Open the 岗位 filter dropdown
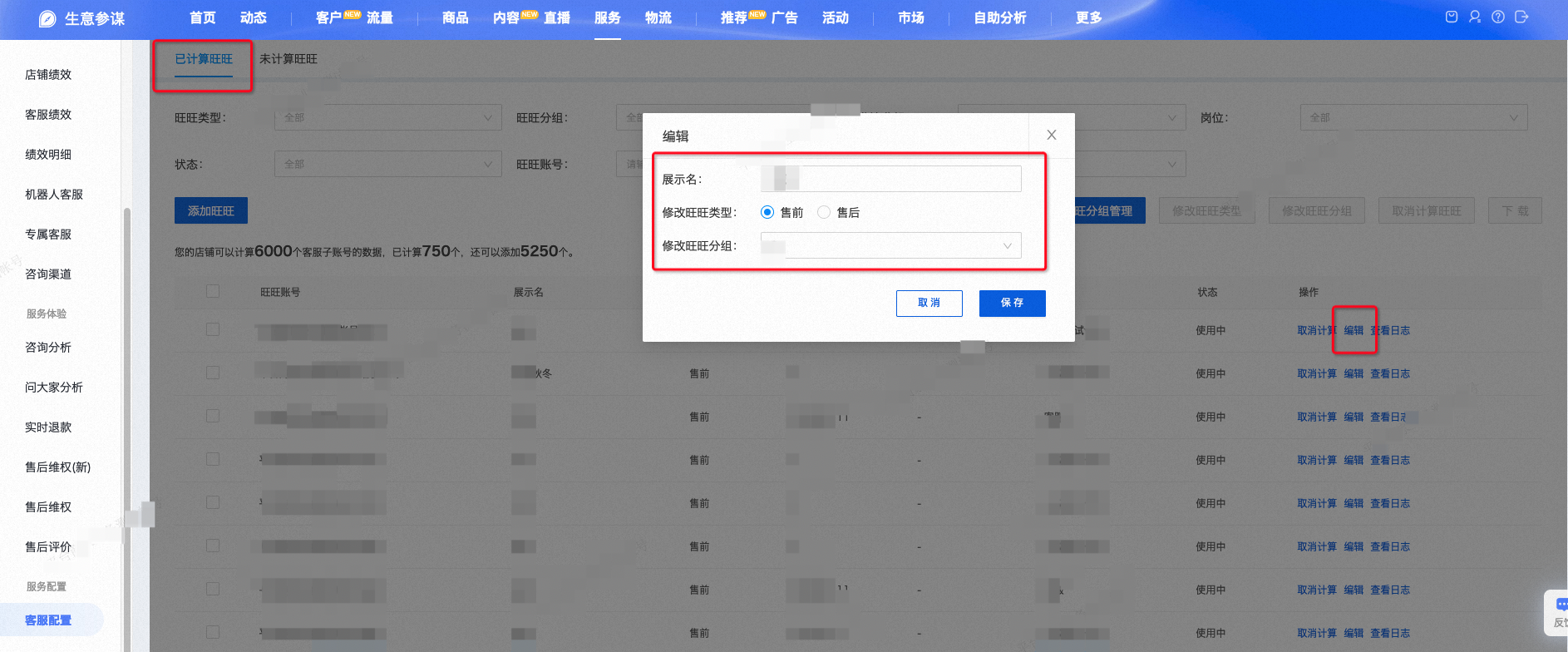The height and width of the screenshot is (652, 1568). point(1414,117)
